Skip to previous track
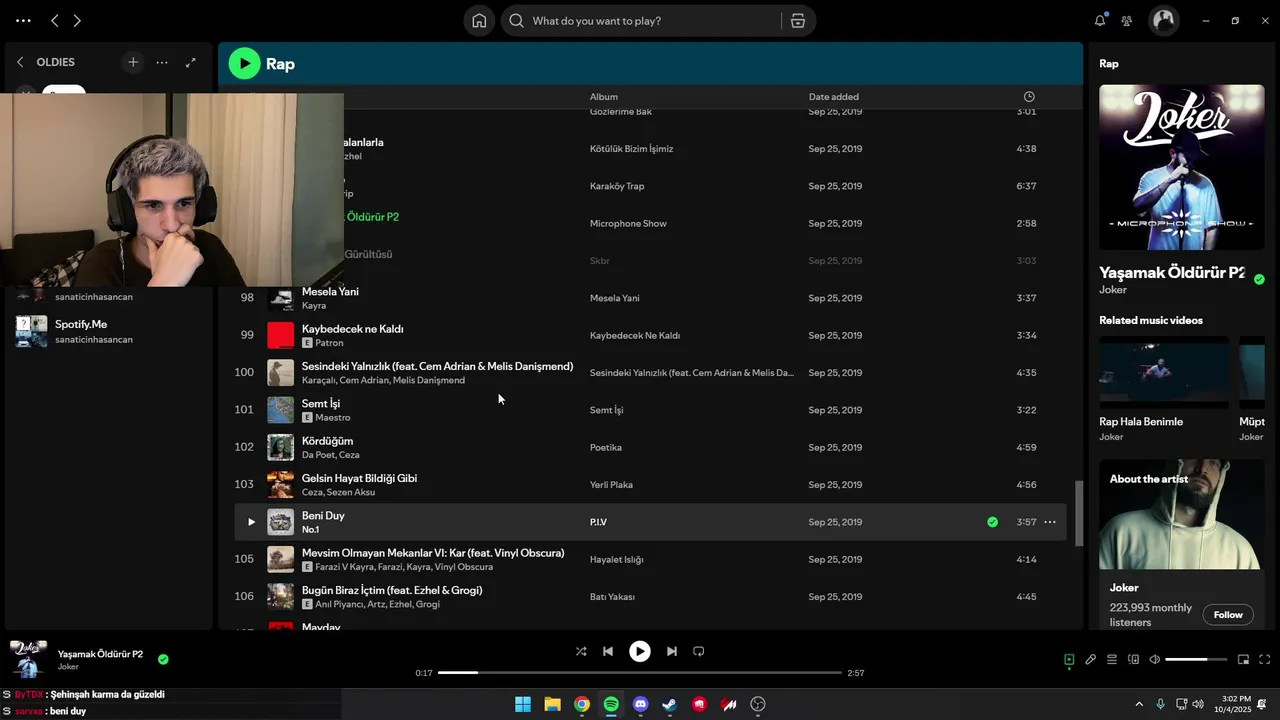 pos(608,651)
